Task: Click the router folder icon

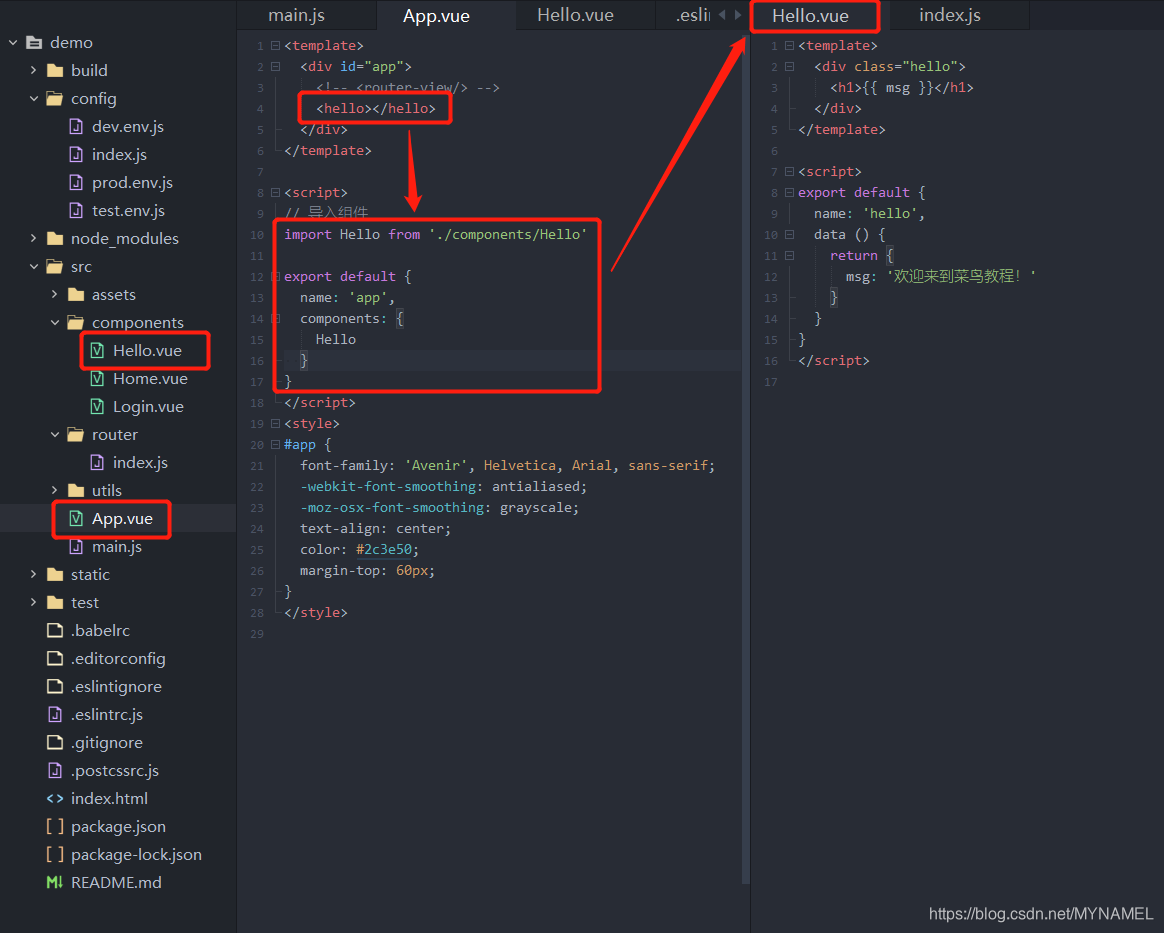Action: [x=76, y=434]
